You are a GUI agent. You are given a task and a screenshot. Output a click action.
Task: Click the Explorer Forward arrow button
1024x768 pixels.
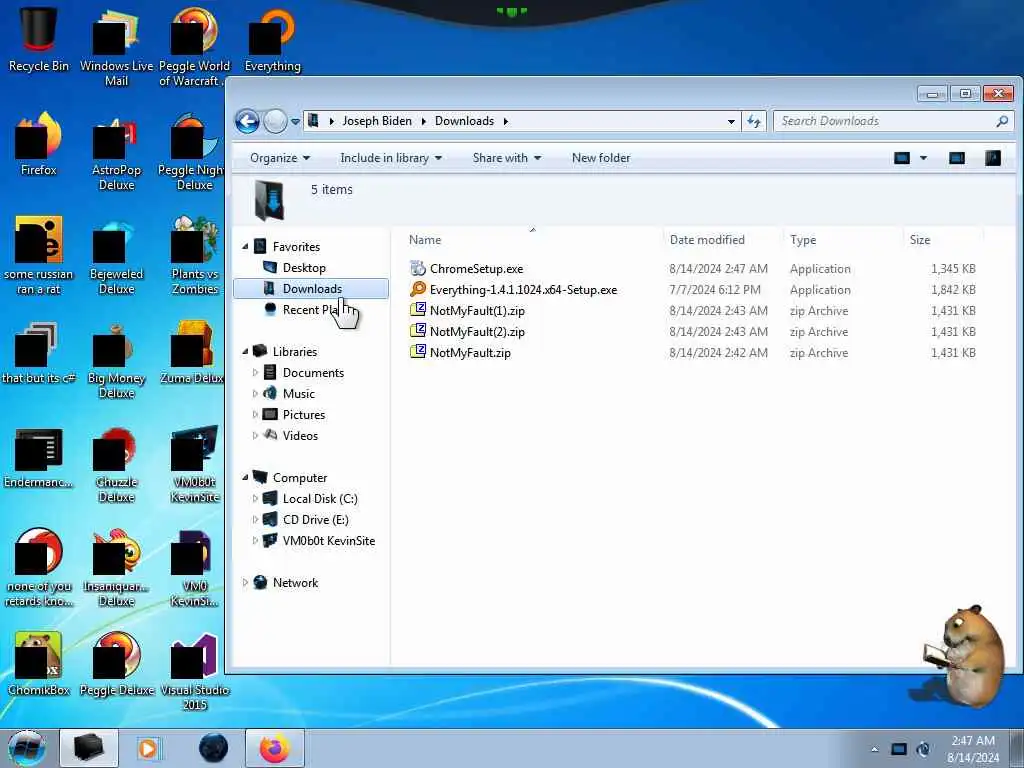coord(276,121)
